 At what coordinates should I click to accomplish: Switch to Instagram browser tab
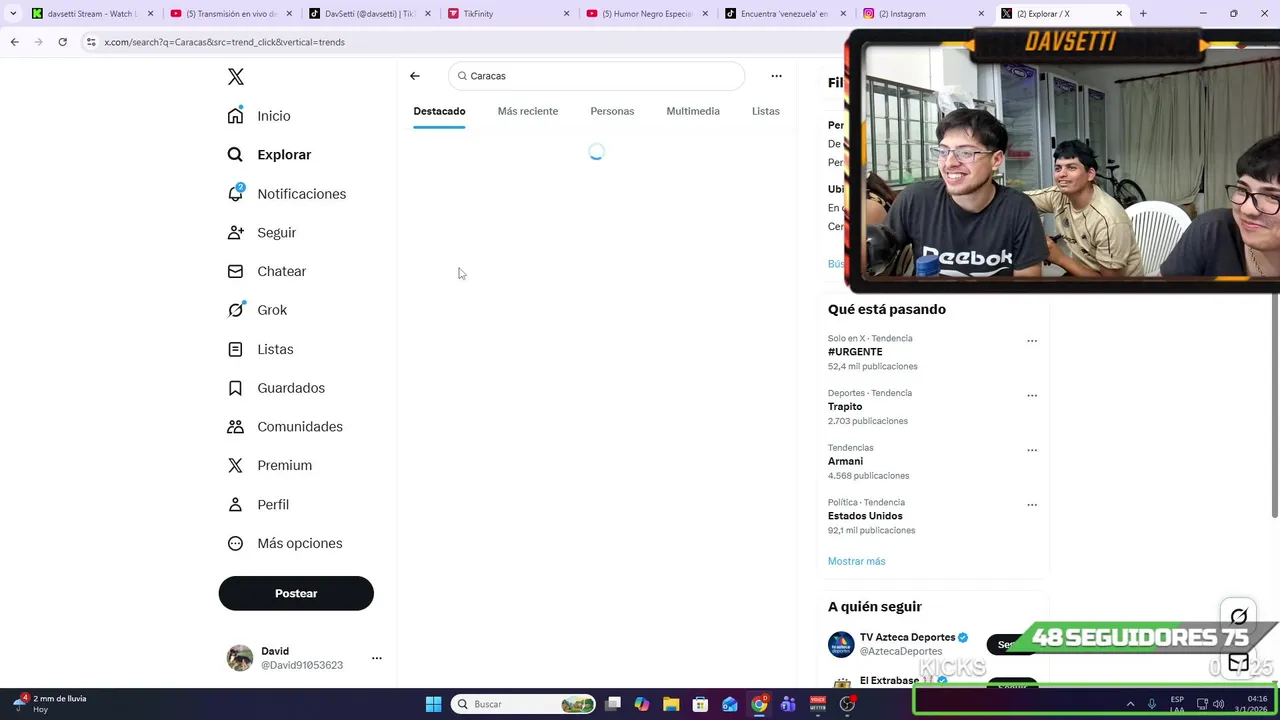[x=922, y=14]
